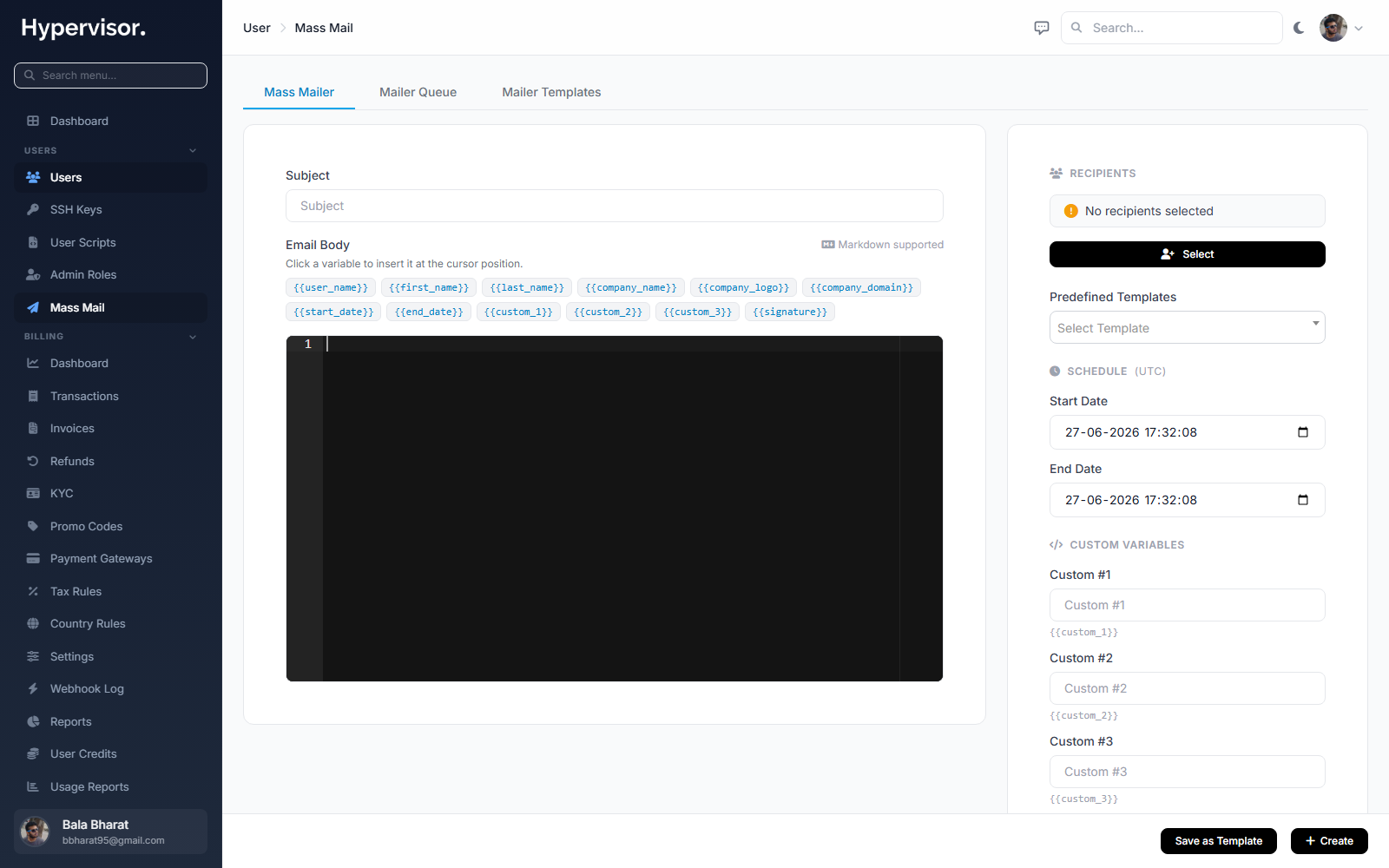Toggle dark mode moon icon

point(1299,28)
